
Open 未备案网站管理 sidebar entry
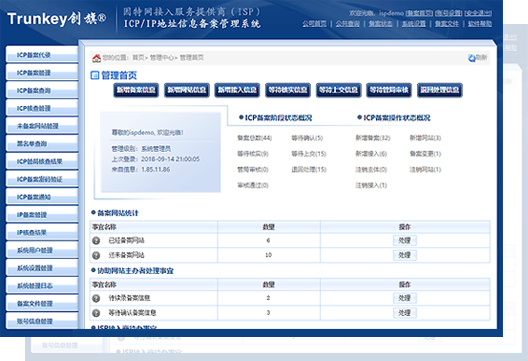pyautogui.click(x=42, y=126)
